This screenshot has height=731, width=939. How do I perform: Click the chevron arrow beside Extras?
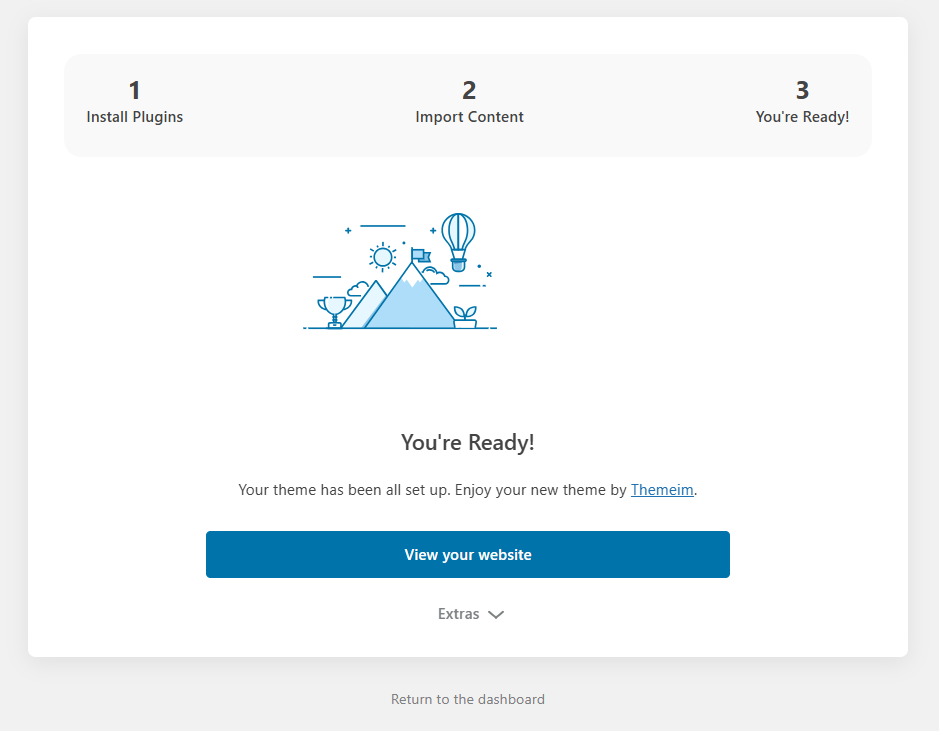click(x=496, y=615)
